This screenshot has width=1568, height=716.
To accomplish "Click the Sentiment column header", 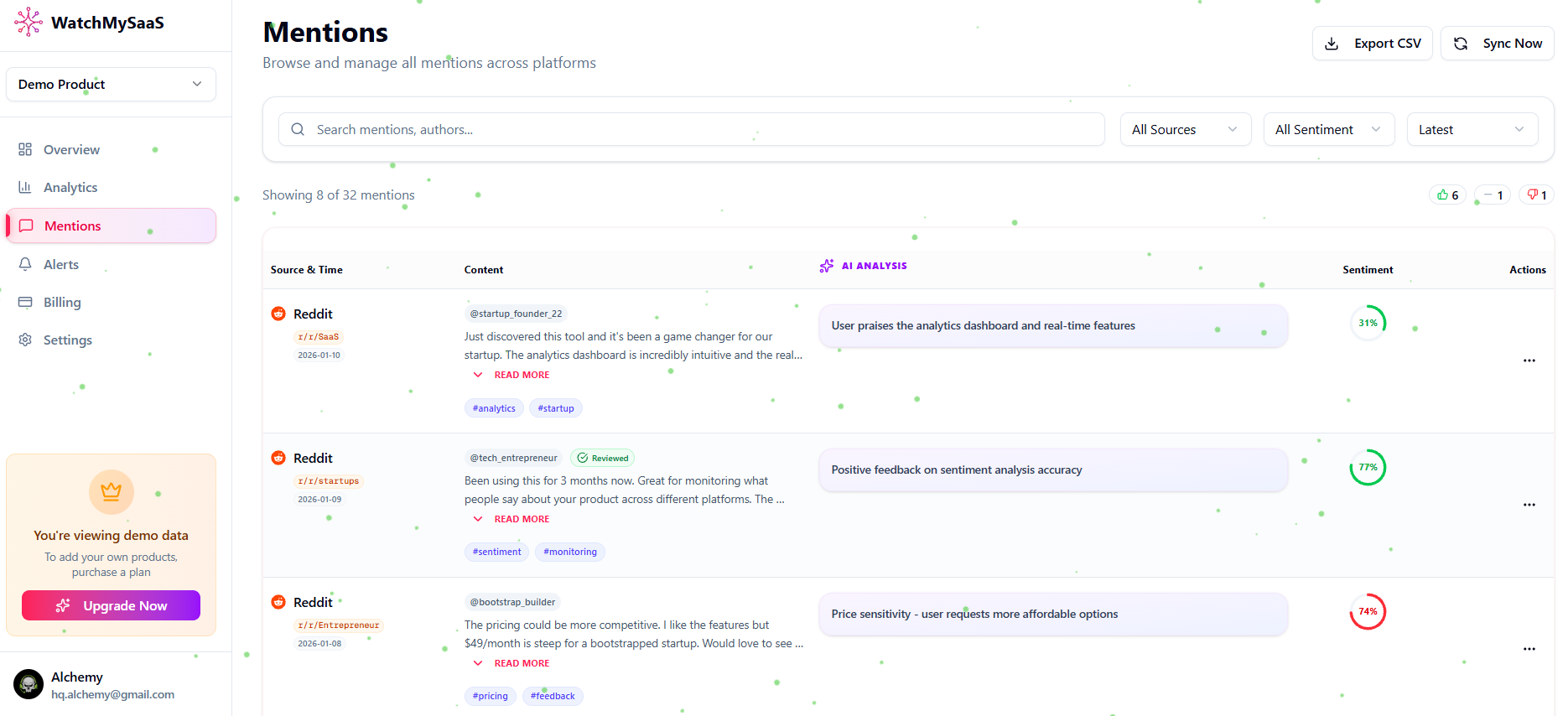I will click(1368, 270).
